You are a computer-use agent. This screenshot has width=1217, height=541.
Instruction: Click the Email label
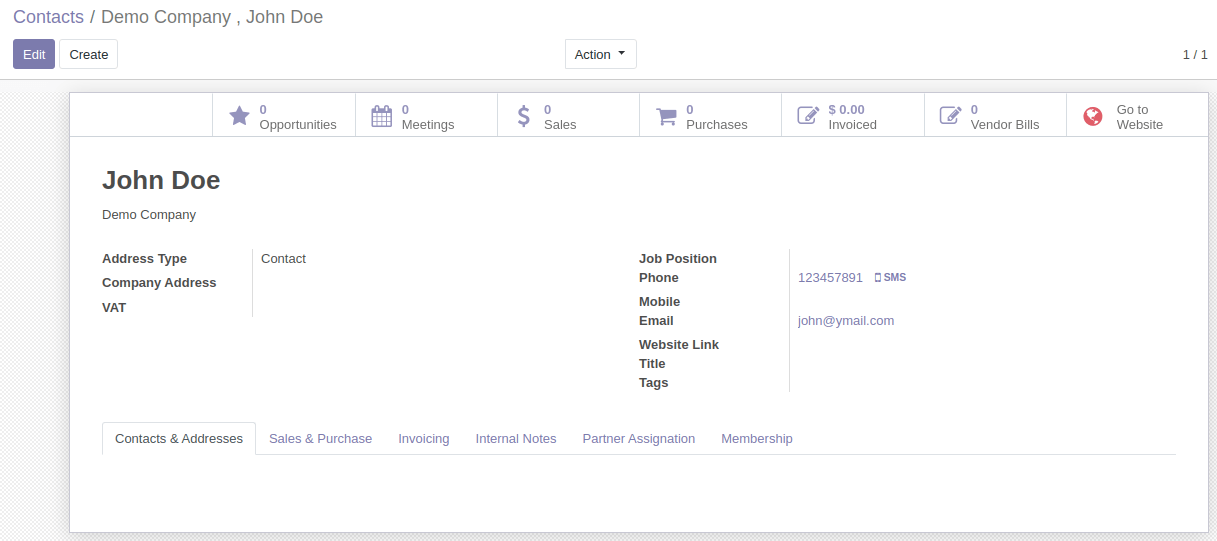(x=656, y=320)
